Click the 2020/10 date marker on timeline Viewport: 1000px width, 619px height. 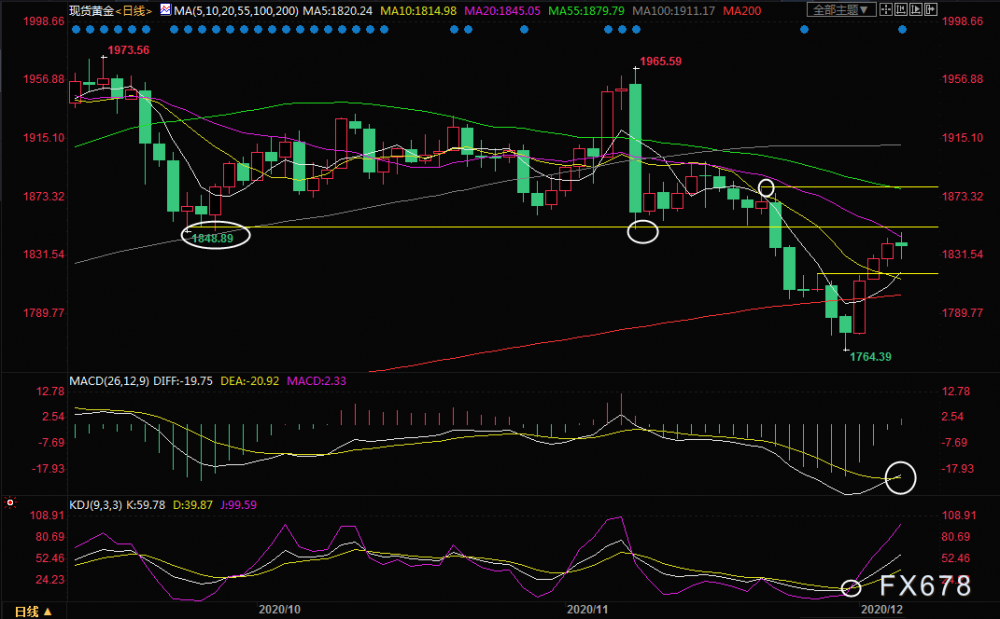tap(279, 609)
